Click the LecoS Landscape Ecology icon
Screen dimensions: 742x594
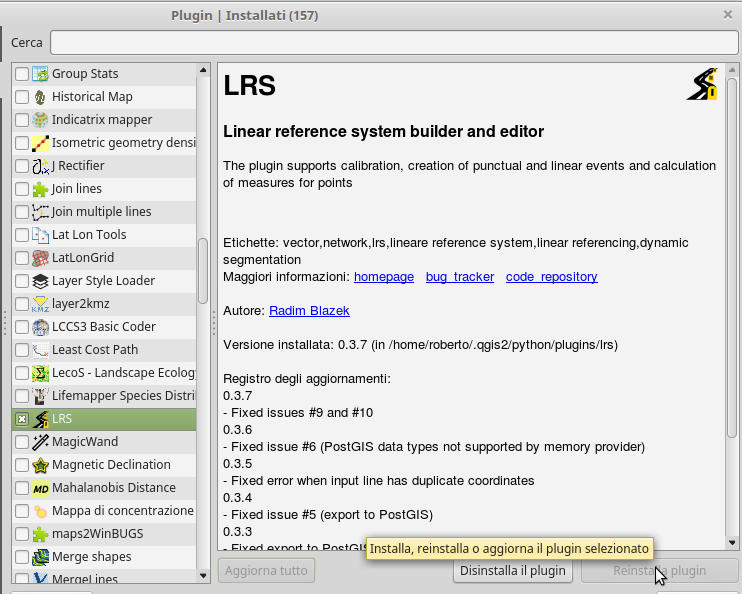click(40, 373)
